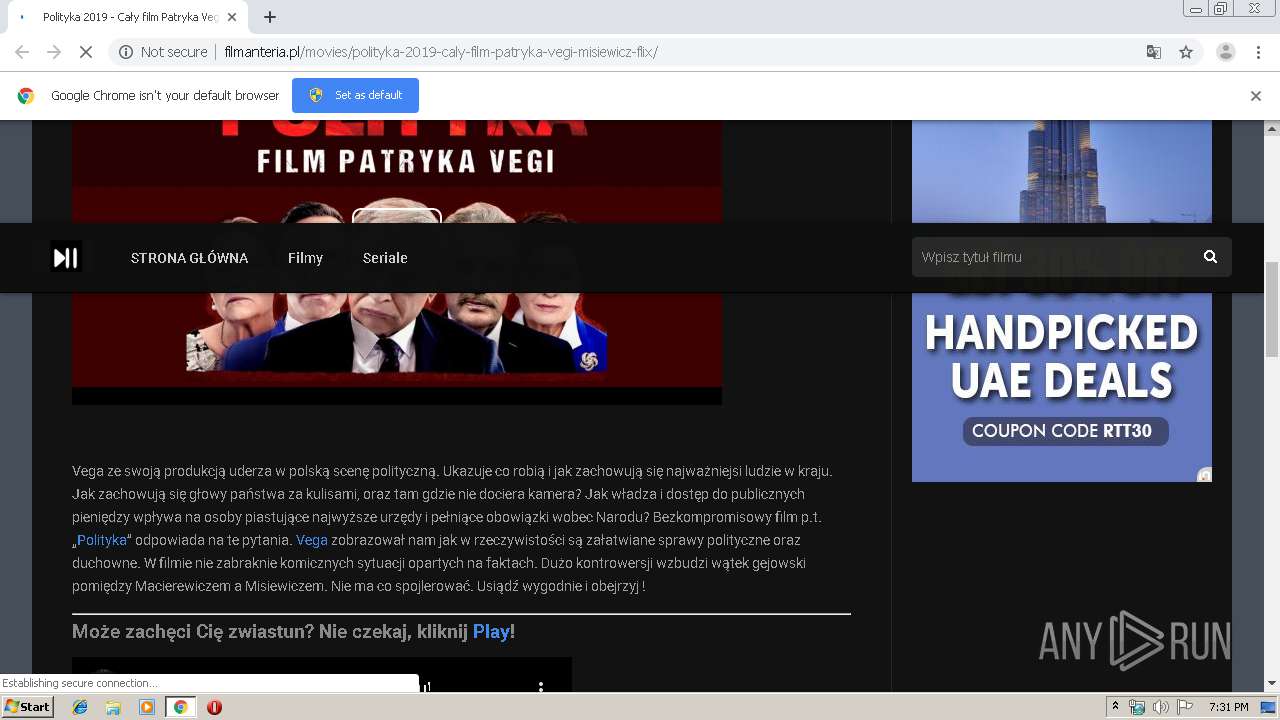Viewport: 1280px width, 720px height.
Task: Click the Chrome address bar URL
Action: point(441,52)
